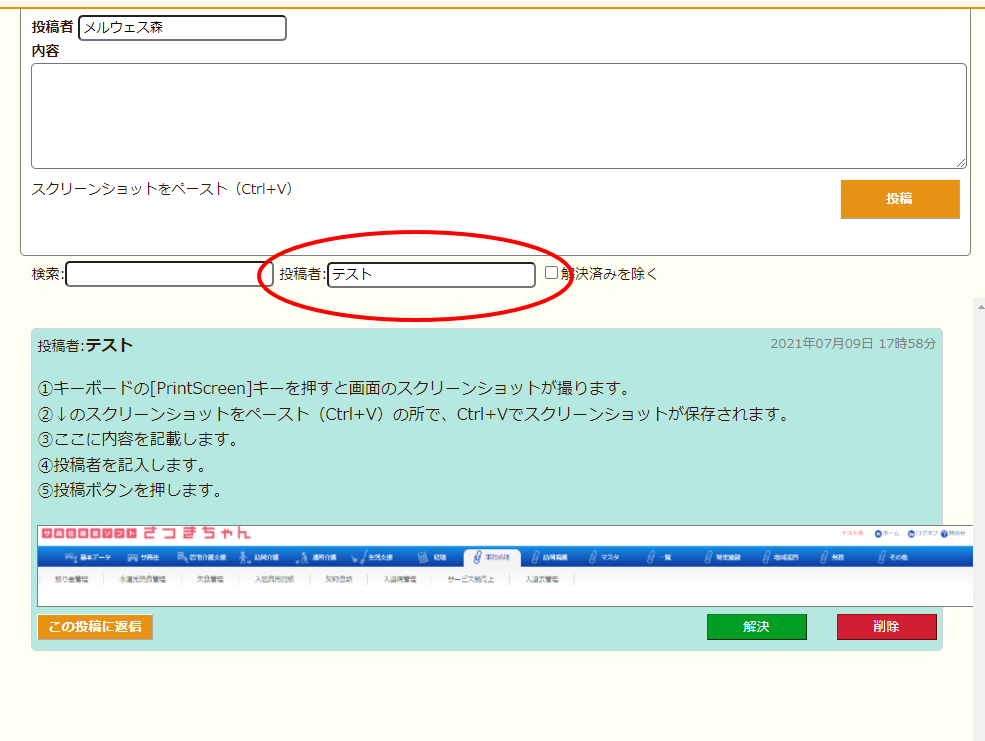The height and width of the screenshot is (741, 985).
Task: Click the orange 投稿 submit button
Action: click(899, 199)
